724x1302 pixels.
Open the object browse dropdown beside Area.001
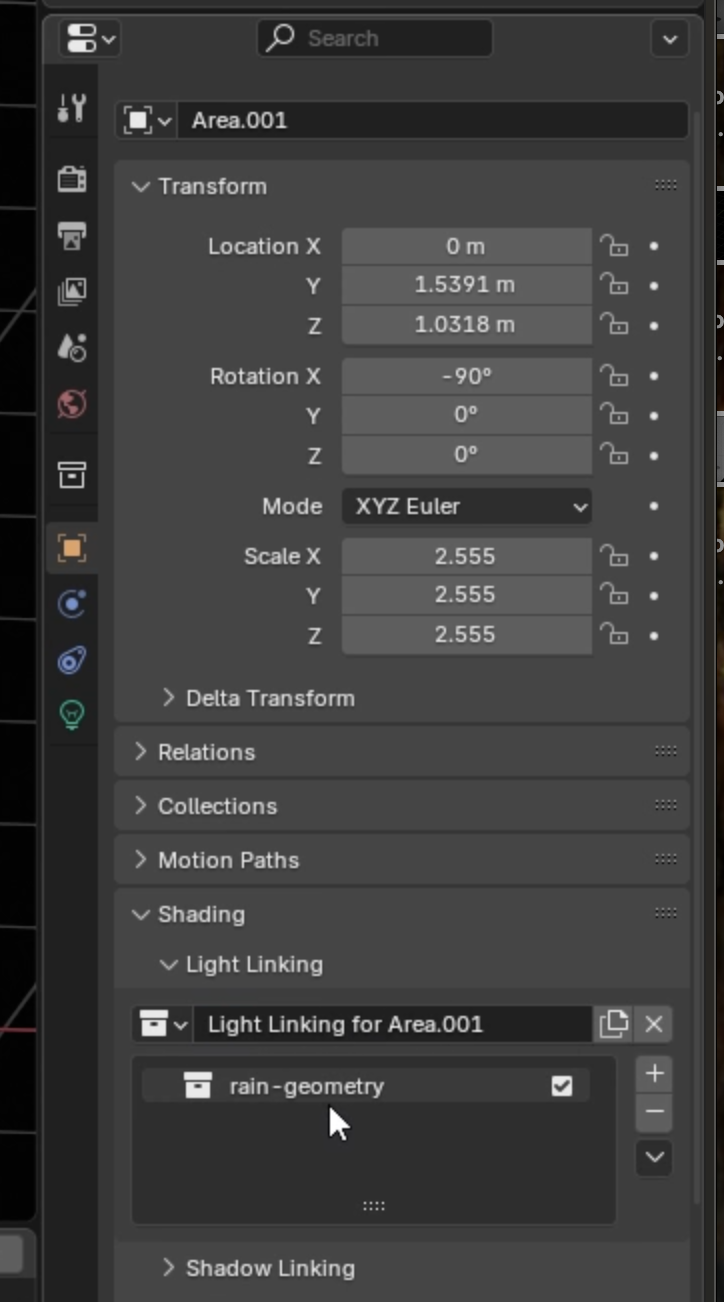(146, 120)
